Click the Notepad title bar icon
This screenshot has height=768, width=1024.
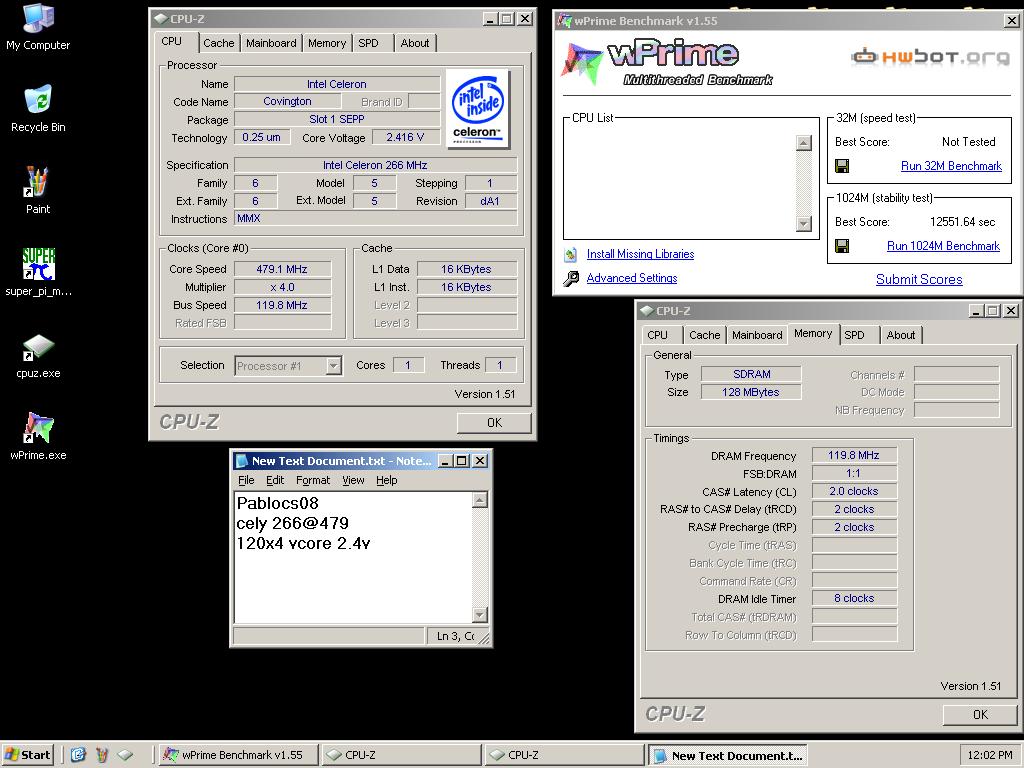point(242,460)
